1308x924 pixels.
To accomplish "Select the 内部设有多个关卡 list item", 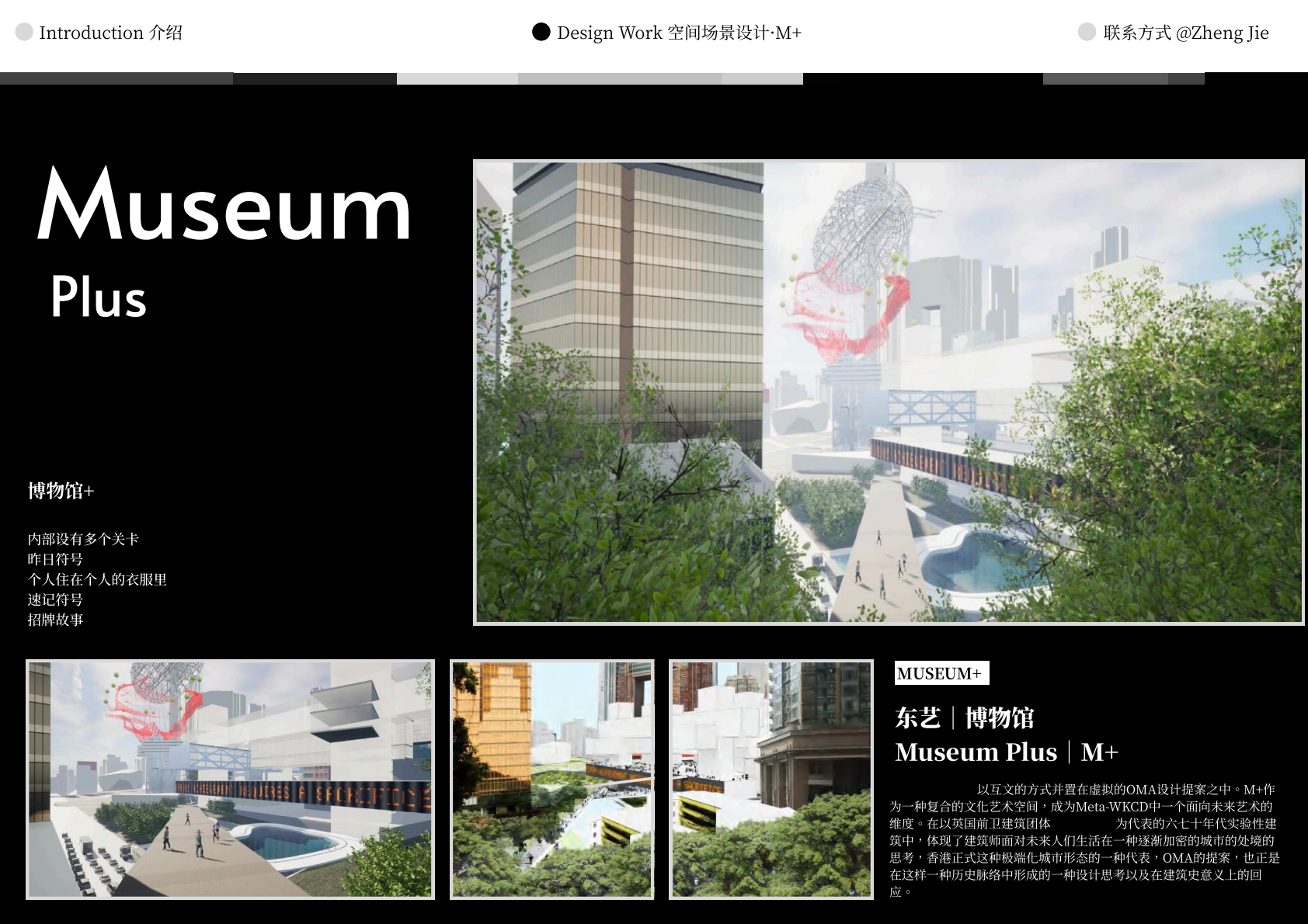I will coord(83,539).
